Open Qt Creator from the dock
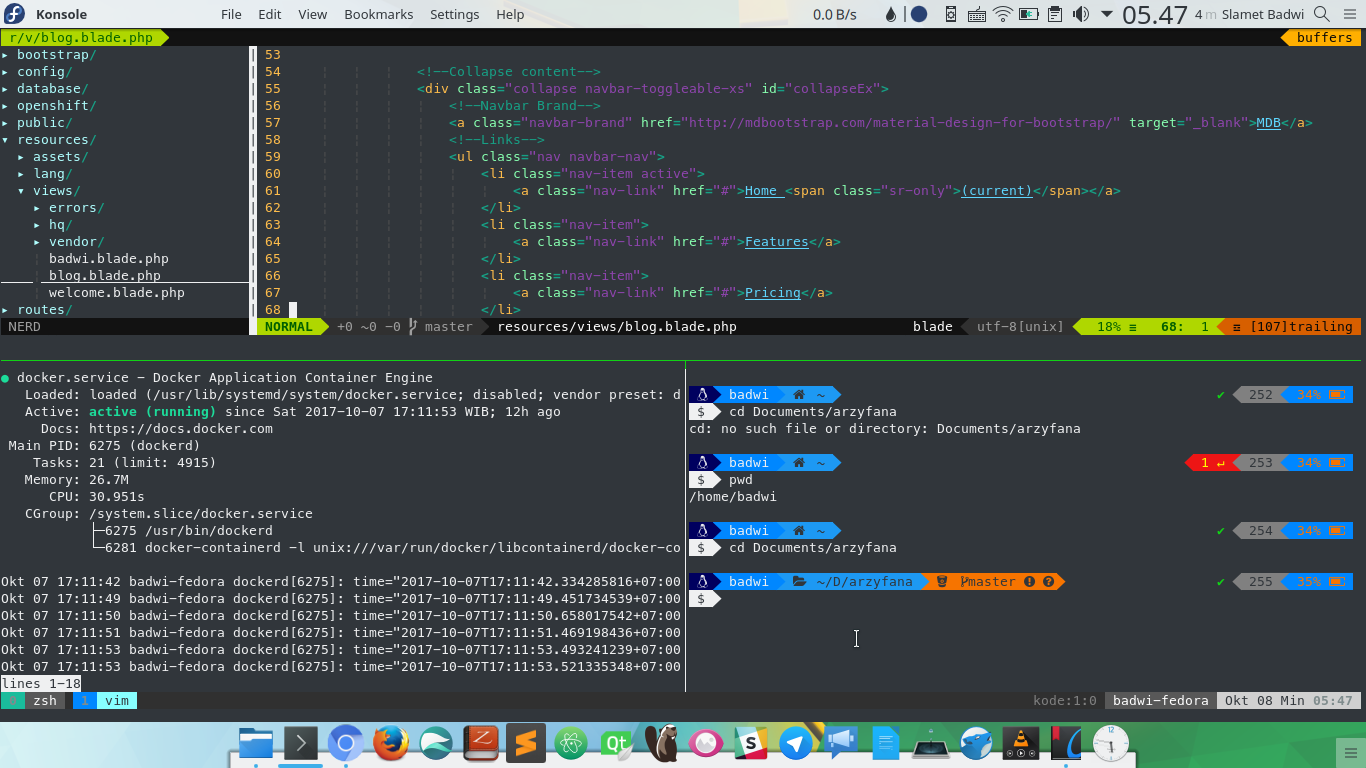 coord(616,743)
